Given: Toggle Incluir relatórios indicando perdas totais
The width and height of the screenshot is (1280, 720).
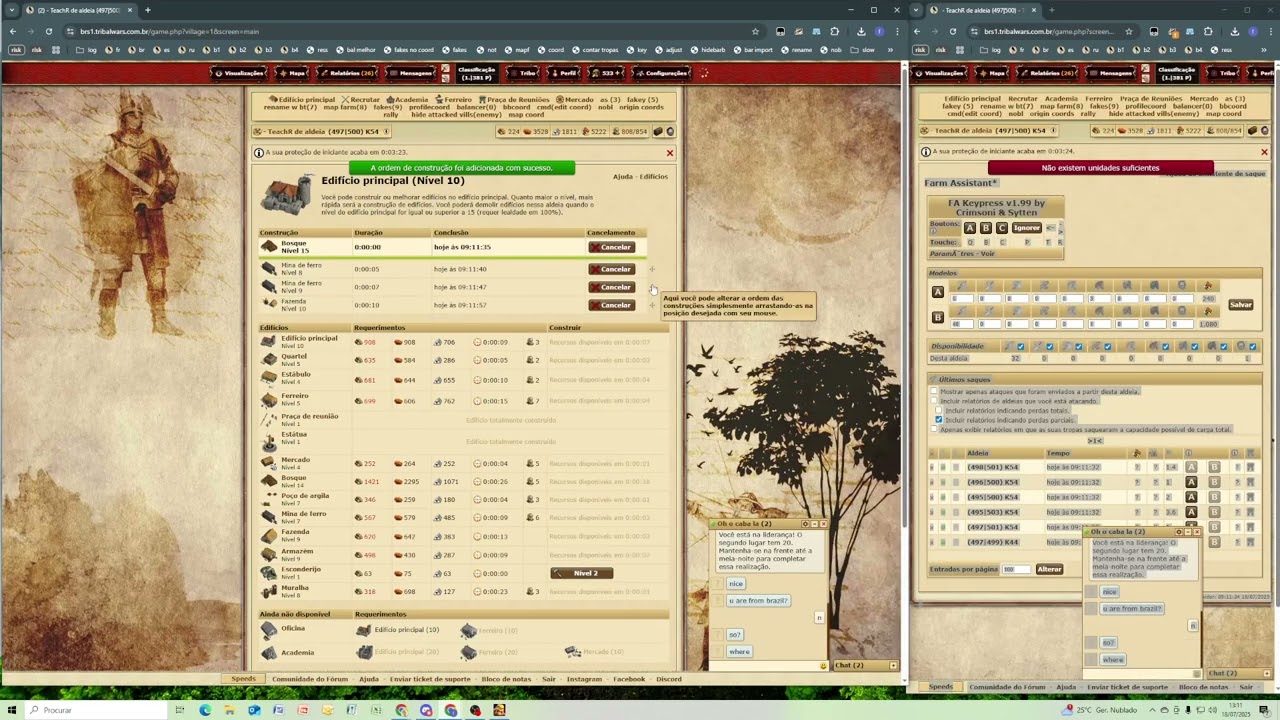Looking at the screenshot, I should (939, 411).
